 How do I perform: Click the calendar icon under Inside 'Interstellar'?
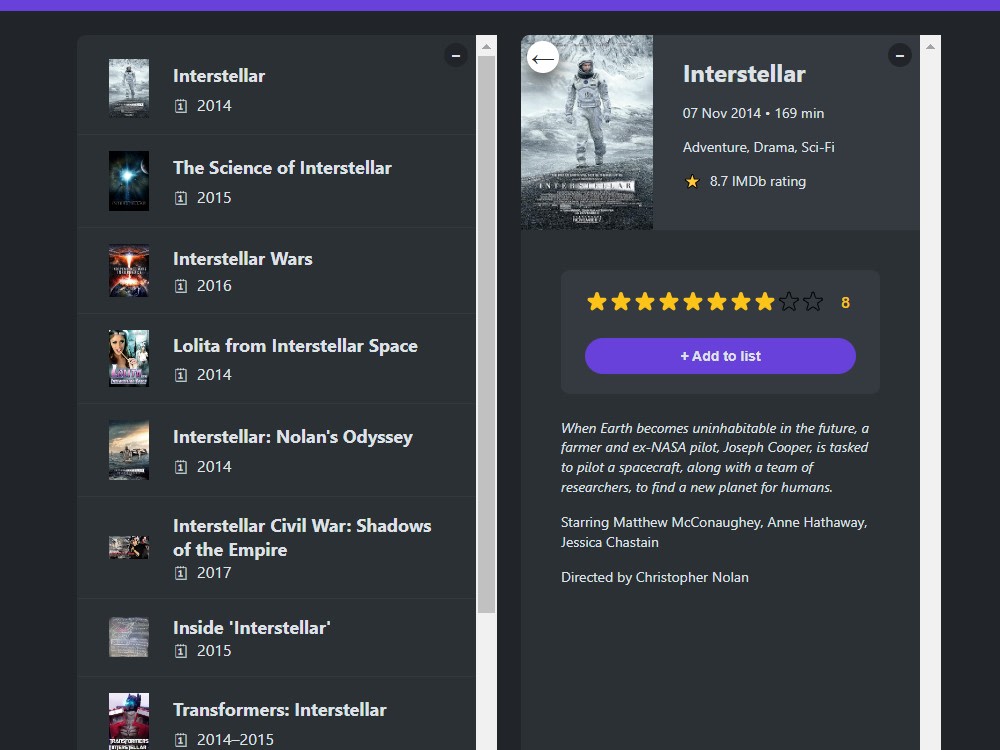(x=181, y=651)
